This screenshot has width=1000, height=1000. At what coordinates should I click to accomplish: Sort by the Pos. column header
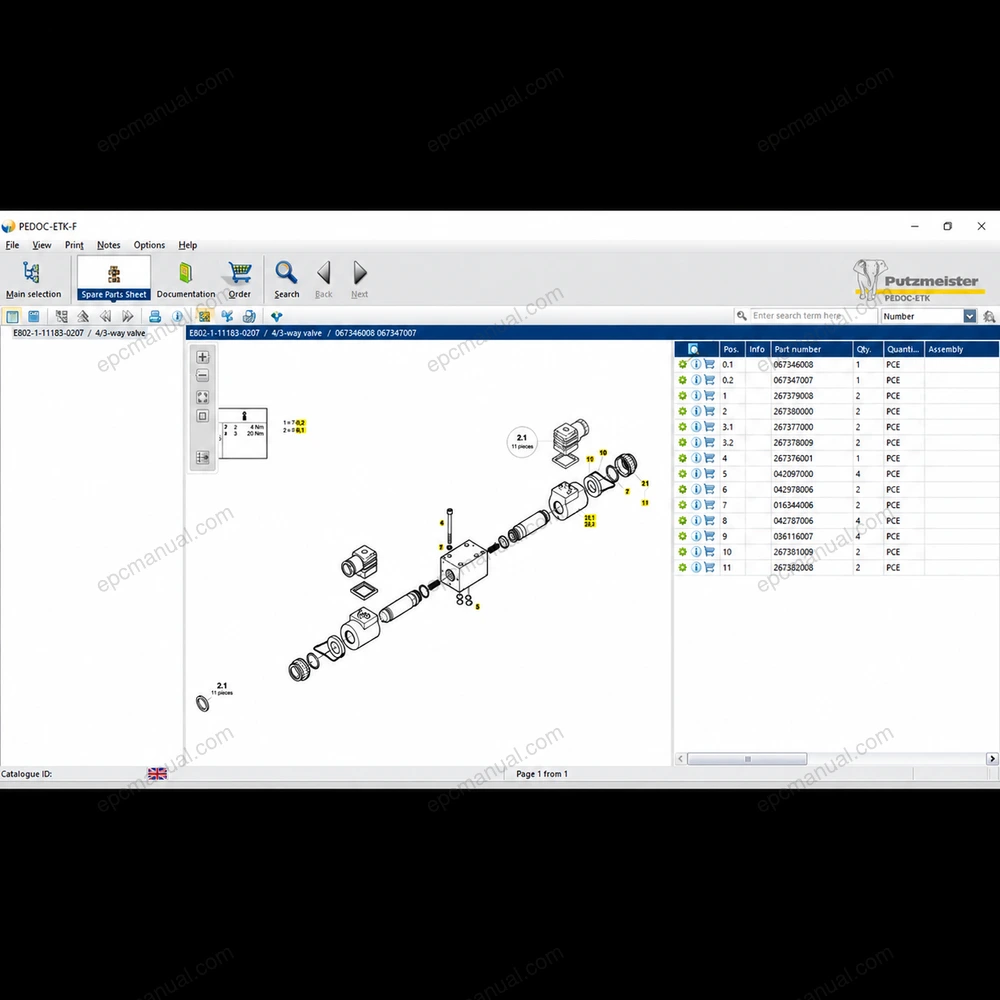[x=732, y=349]
